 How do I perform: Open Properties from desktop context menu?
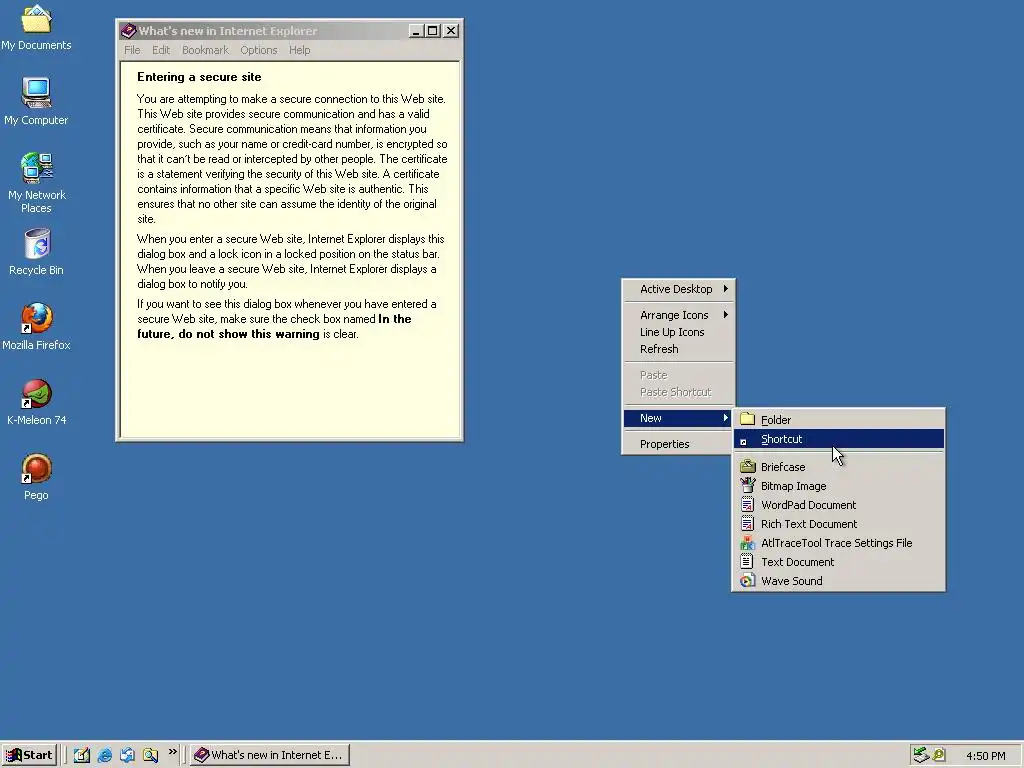tap(678, 444)
